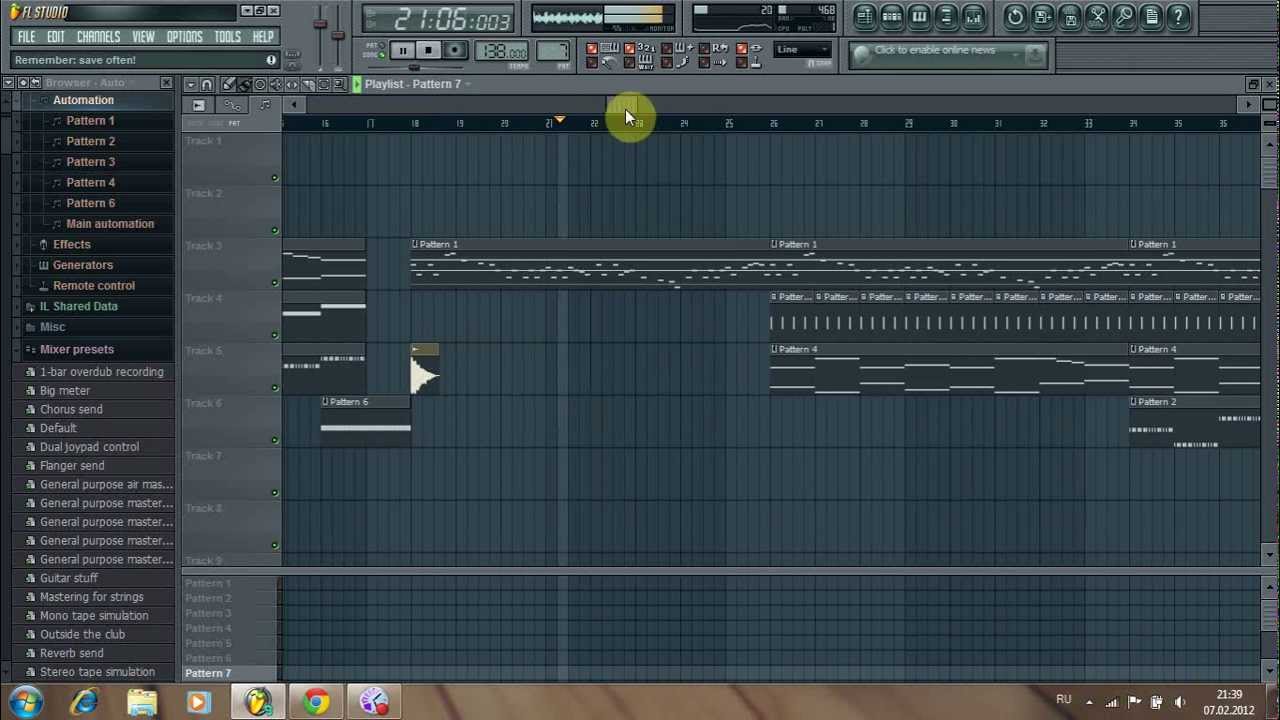The height and width of the screenshot is (720, 1280).
Task: Toggle Track 7 mute indicator dot
Action: (x=275, y=493)
